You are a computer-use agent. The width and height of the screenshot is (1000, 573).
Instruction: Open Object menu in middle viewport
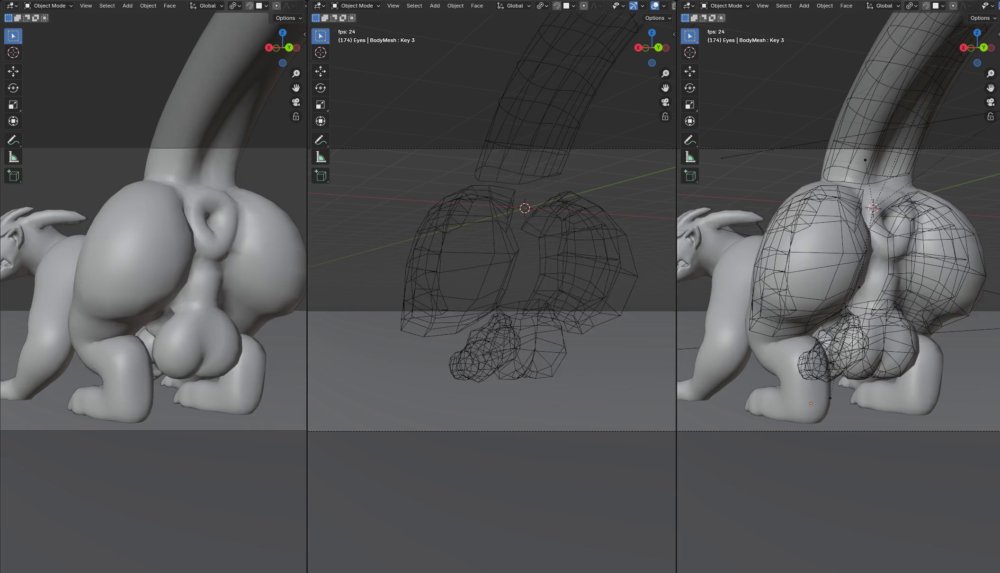[x=455, y=6]
